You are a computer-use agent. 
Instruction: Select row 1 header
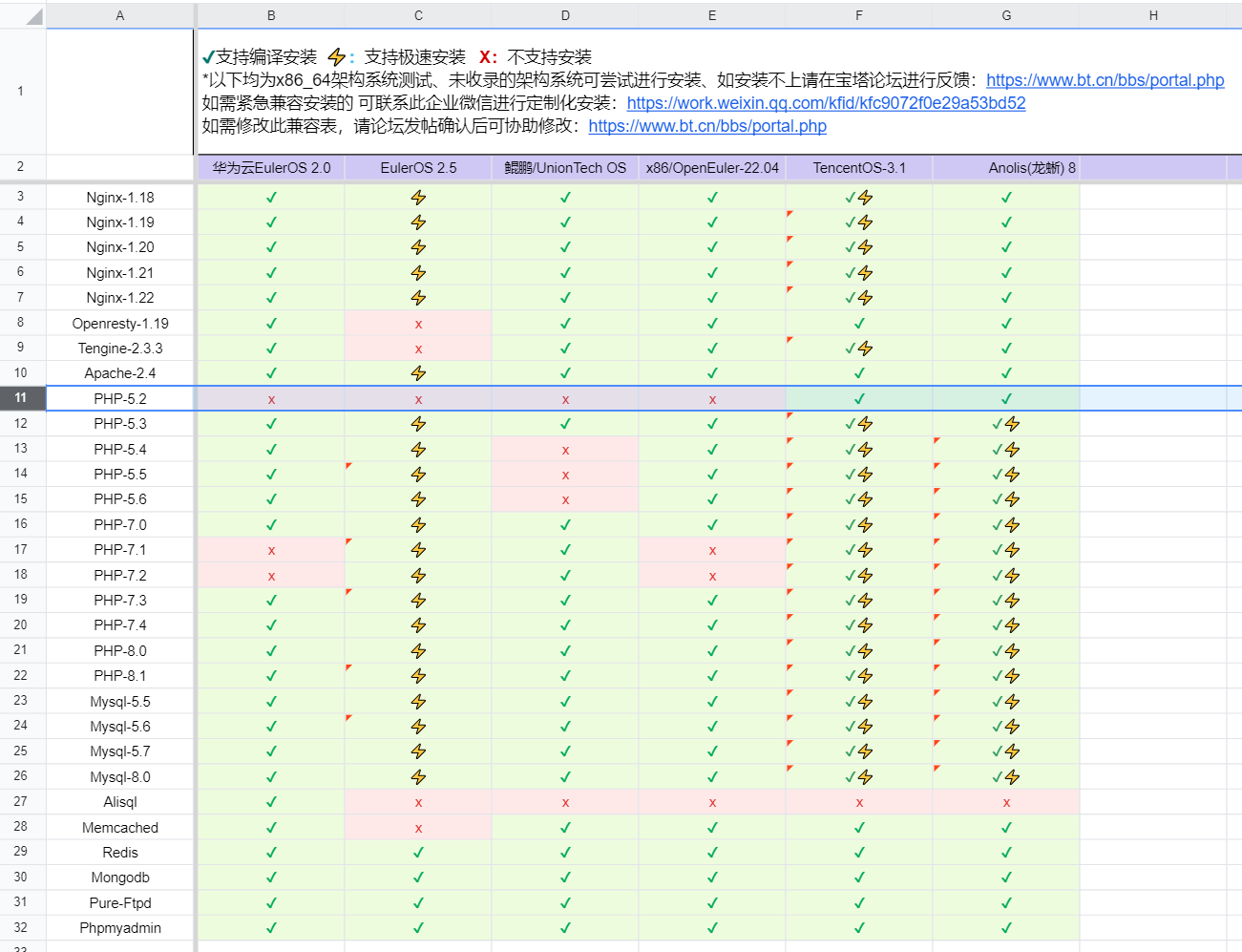(21, 92)
